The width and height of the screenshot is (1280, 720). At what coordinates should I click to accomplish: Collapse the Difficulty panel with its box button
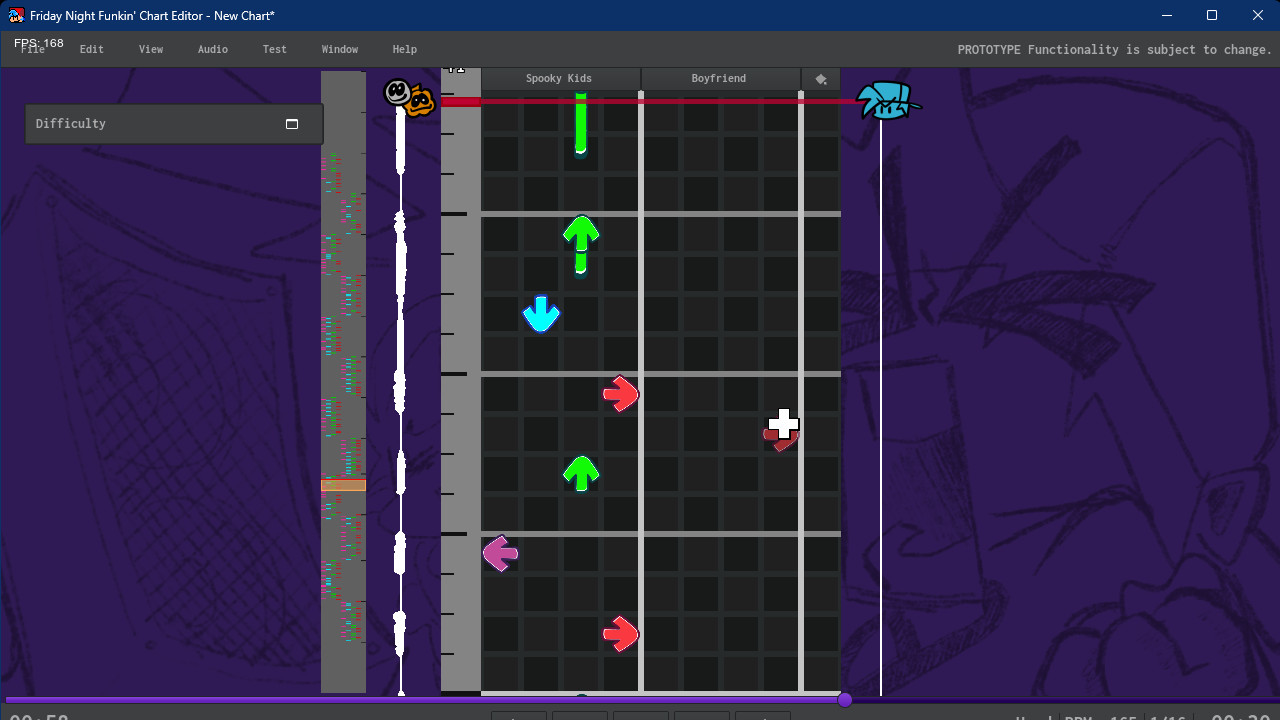click(292, 124)
